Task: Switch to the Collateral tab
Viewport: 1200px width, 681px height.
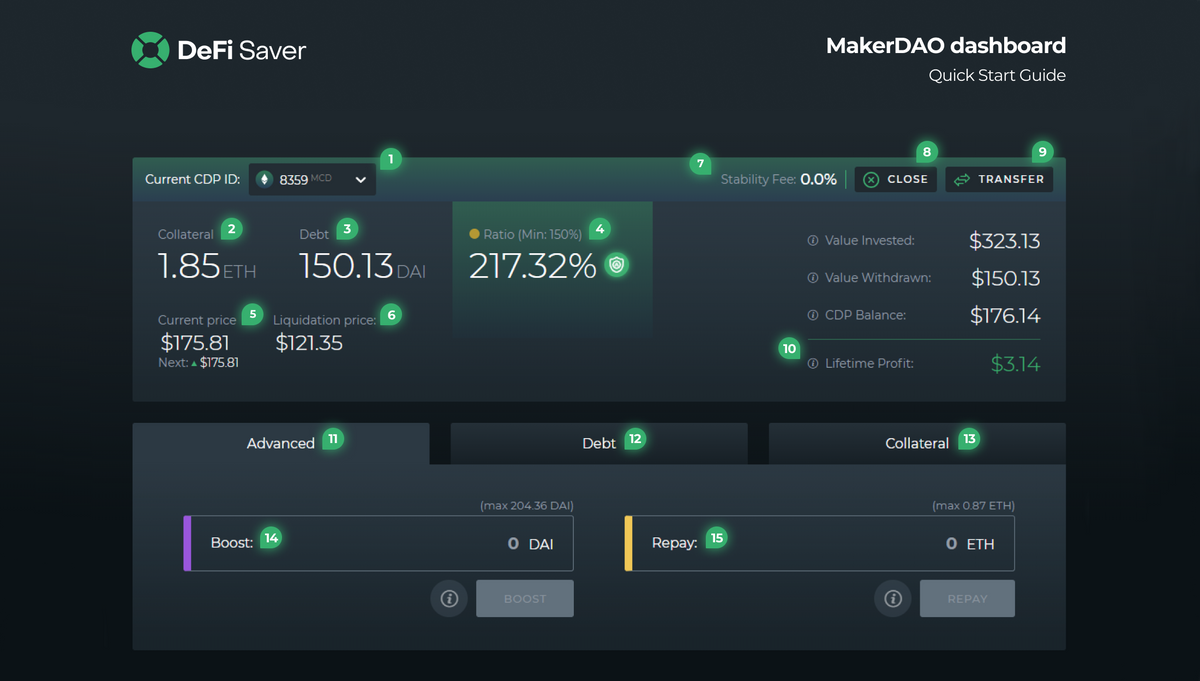Action: tap(917, 443)
